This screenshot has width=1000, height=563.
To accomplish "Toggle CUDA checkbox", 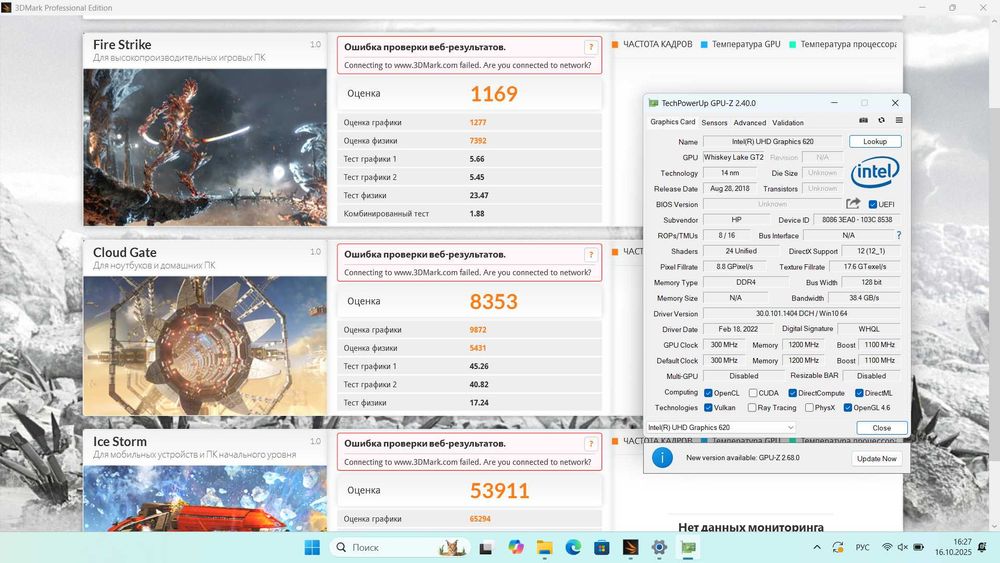I will [x=753, y=393].
